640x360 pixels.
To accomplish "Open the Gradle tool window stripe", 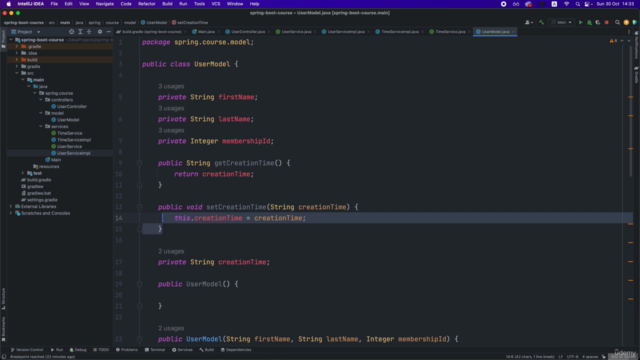I will point(636,74).
